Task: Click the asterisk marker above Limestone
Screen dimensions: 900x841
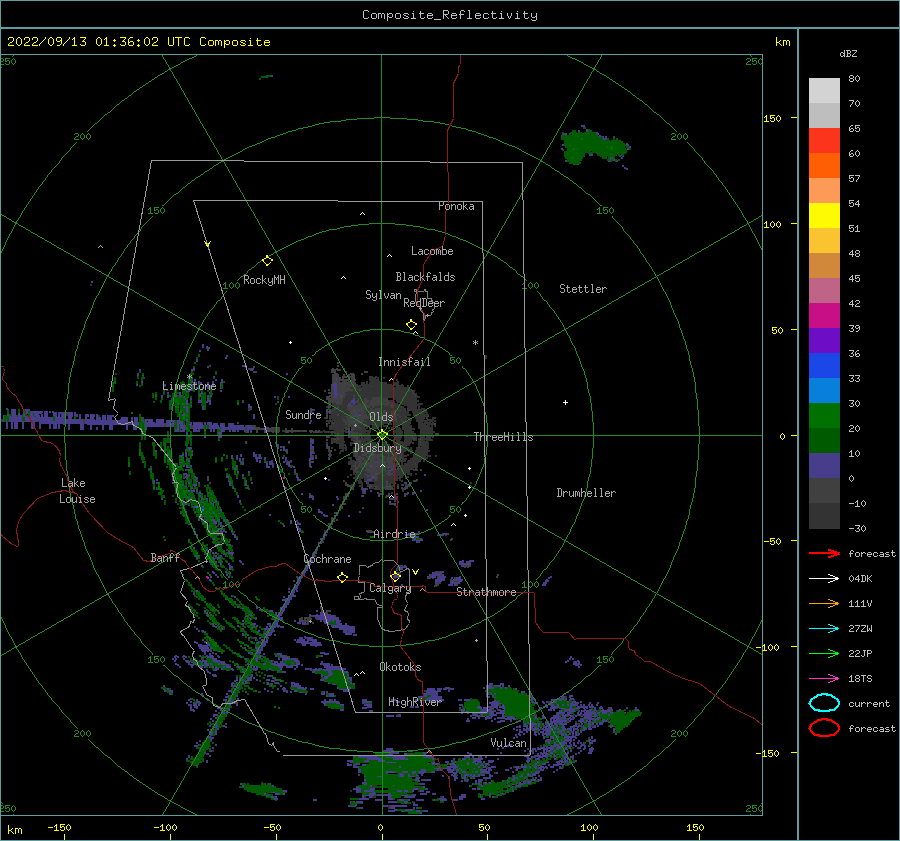Action: tap(189, 377)
